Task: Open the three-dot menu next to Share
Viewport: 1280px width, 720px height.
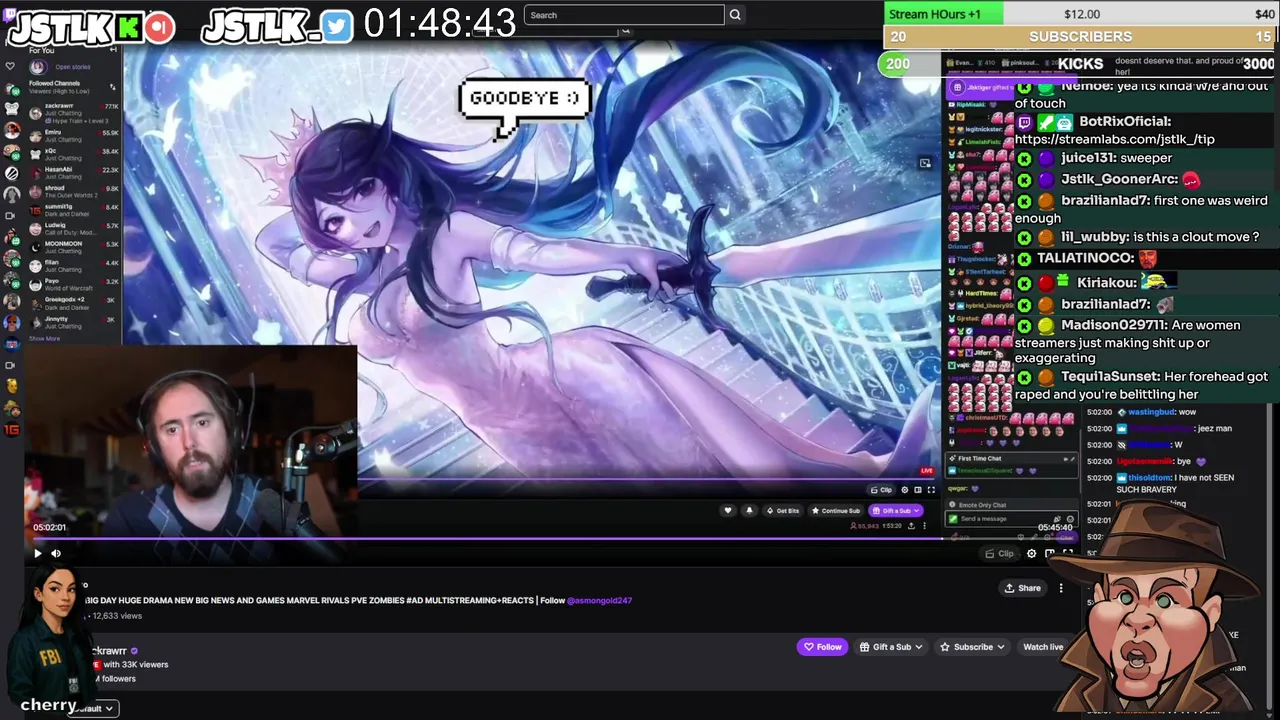Action: coord(1061,588)
